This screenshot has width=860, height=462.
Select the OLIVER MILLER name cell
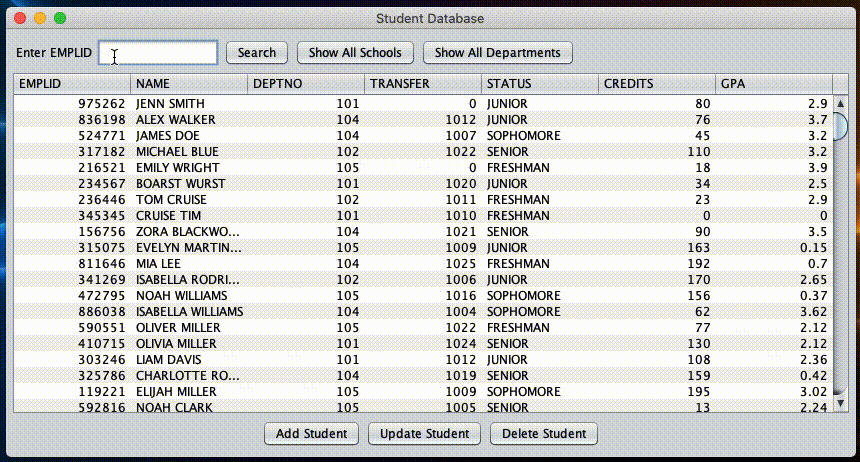click(189, 328)
